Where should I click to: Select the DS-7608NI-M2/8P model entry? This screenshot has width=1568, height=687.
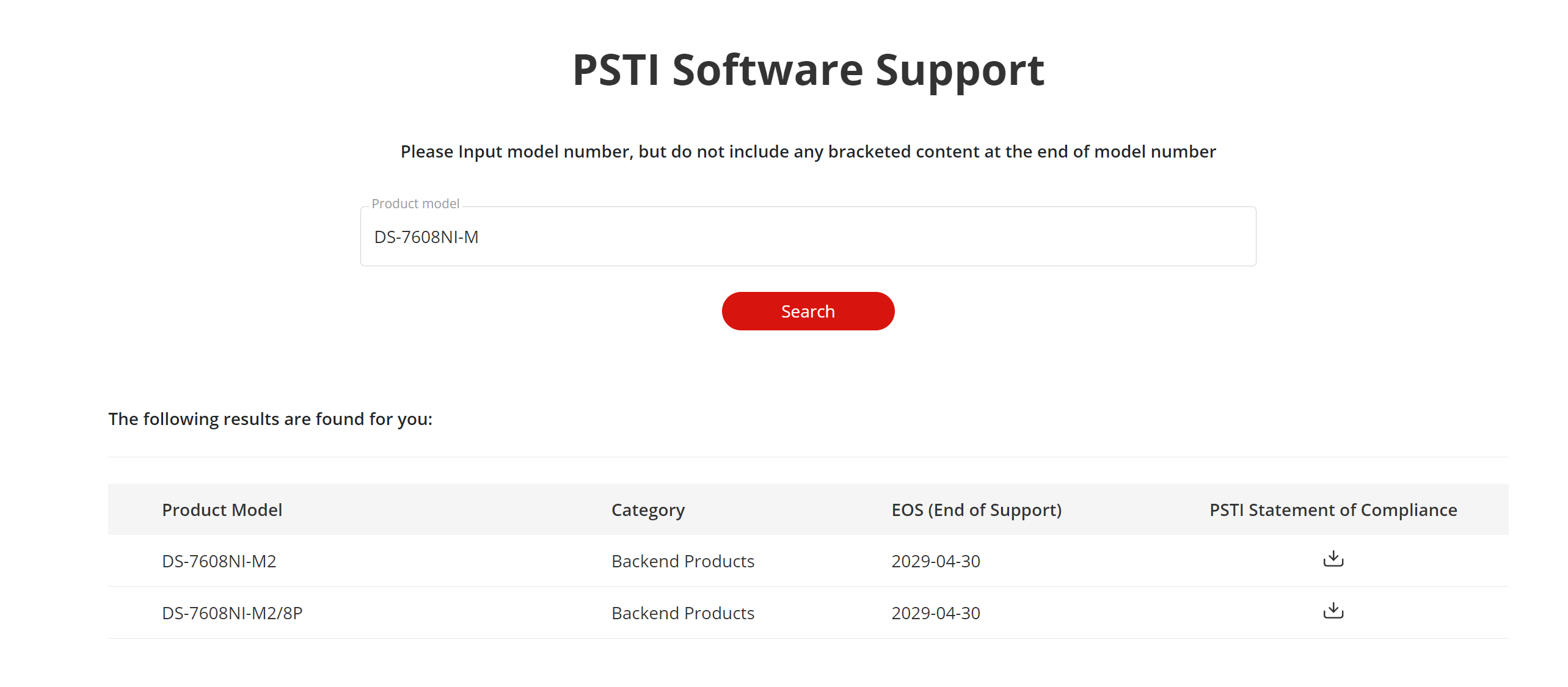233,612
